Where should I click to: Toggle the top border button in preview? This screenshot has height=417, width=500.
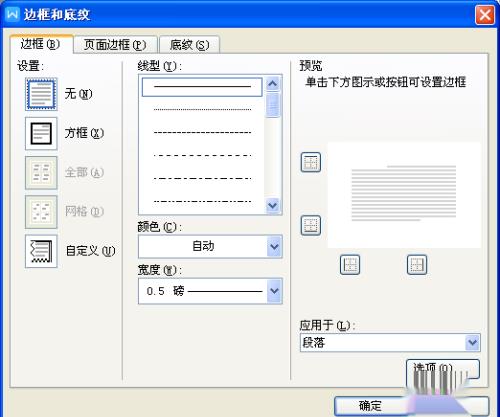coord(311,162)
